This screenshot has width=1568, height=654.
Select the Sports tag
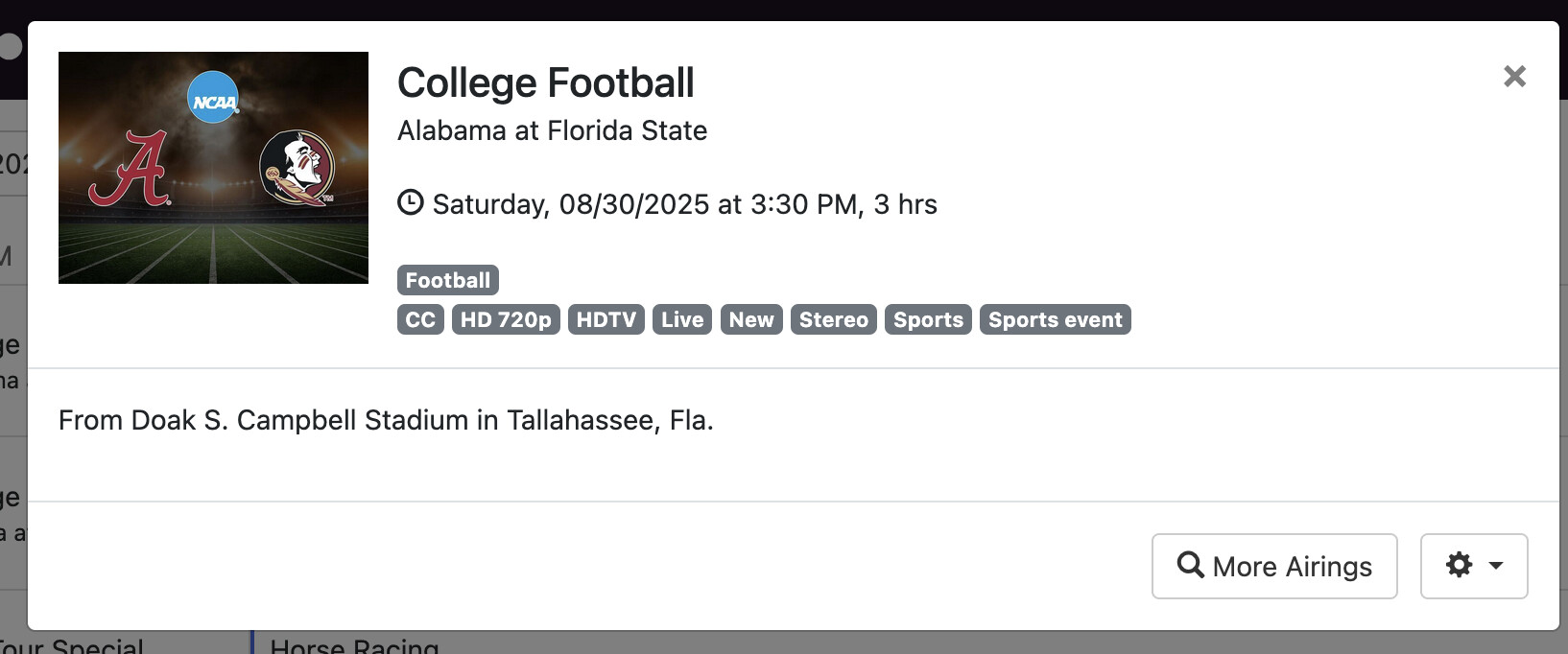(x=928, y=319)
